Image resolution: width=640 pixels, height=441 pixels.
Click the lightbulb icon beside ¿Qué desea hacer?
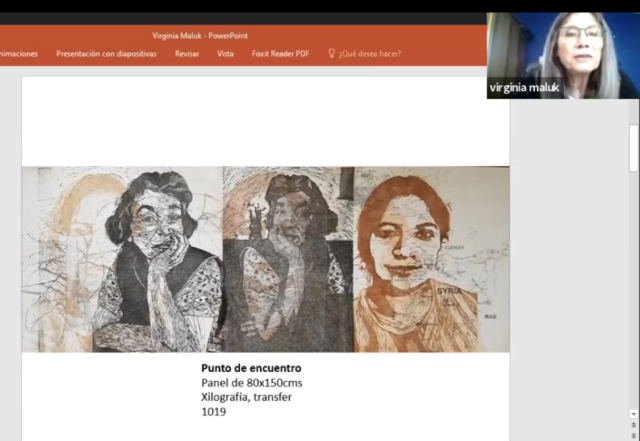[x=331, y=54]
